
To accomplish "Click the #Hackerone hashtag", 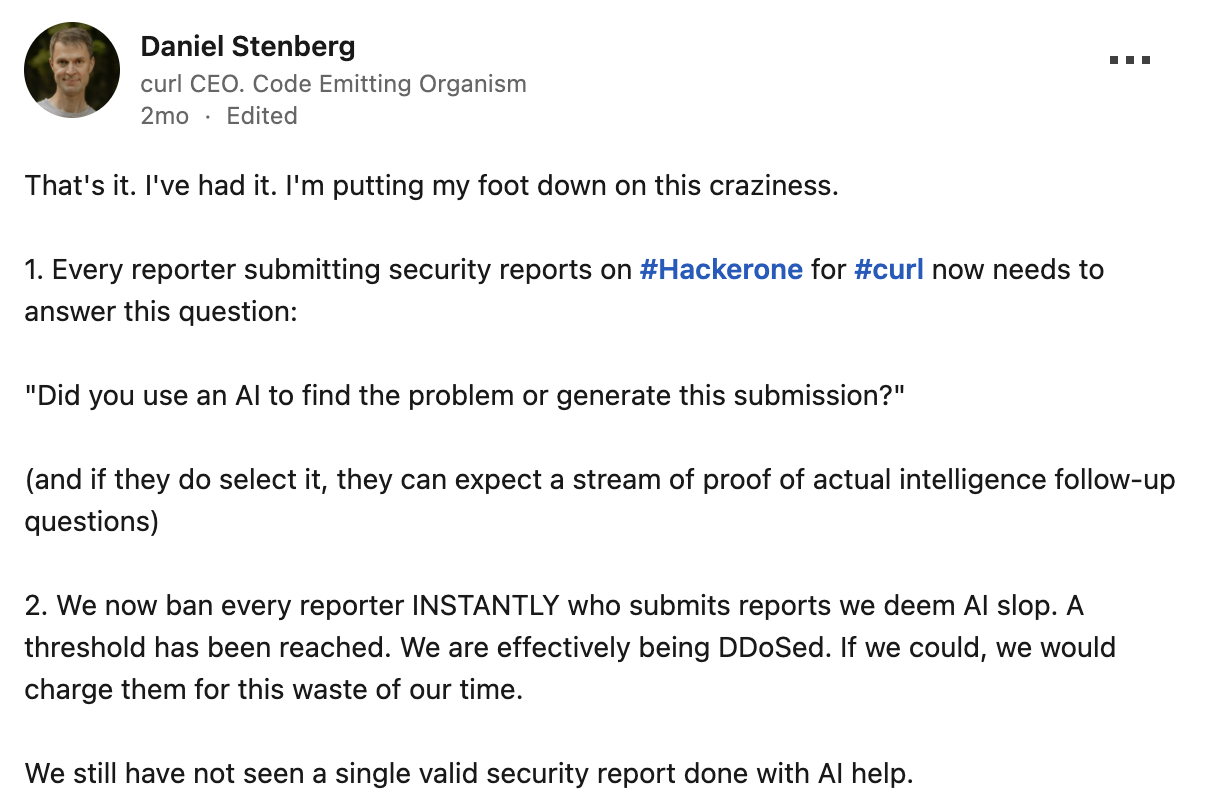I will [x=721, y=270].
